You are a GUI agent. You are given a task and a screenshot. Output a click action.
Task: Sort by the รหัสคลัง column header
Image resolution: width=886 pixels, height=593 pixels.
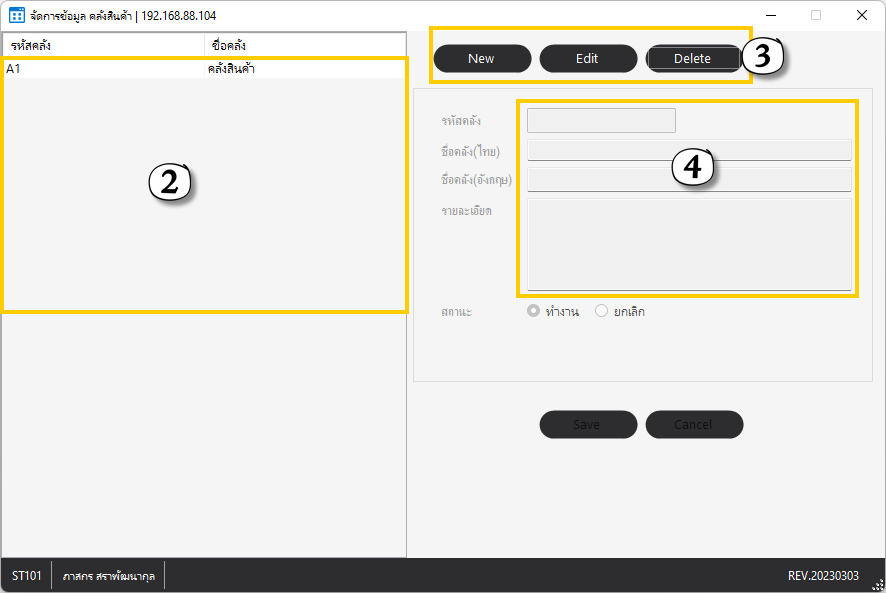103,46
